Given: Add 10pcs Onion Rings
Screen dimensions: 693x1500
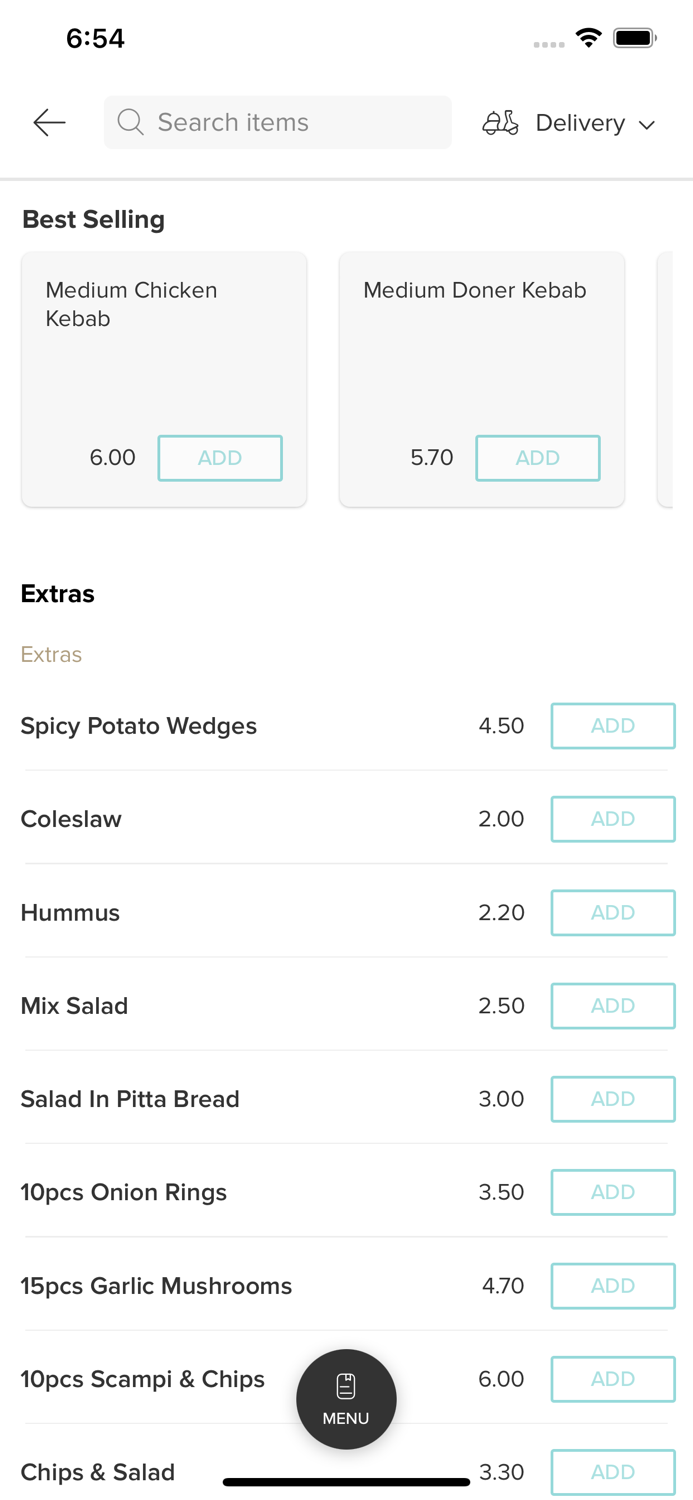Looking at the screenshot, I should pos(612,1192).
